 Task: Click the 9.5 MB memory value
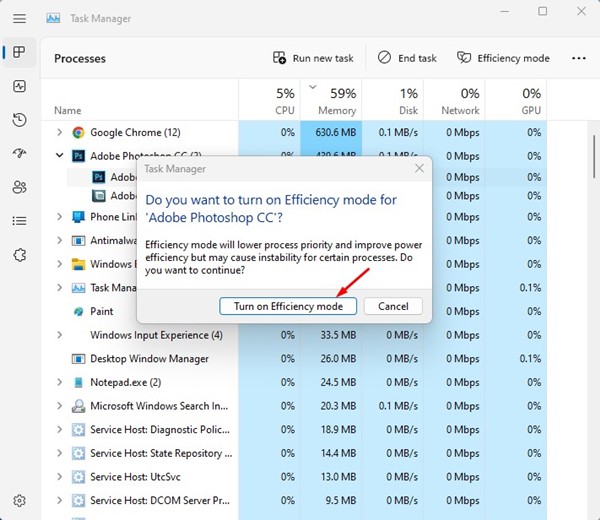(x=341, y=500)
